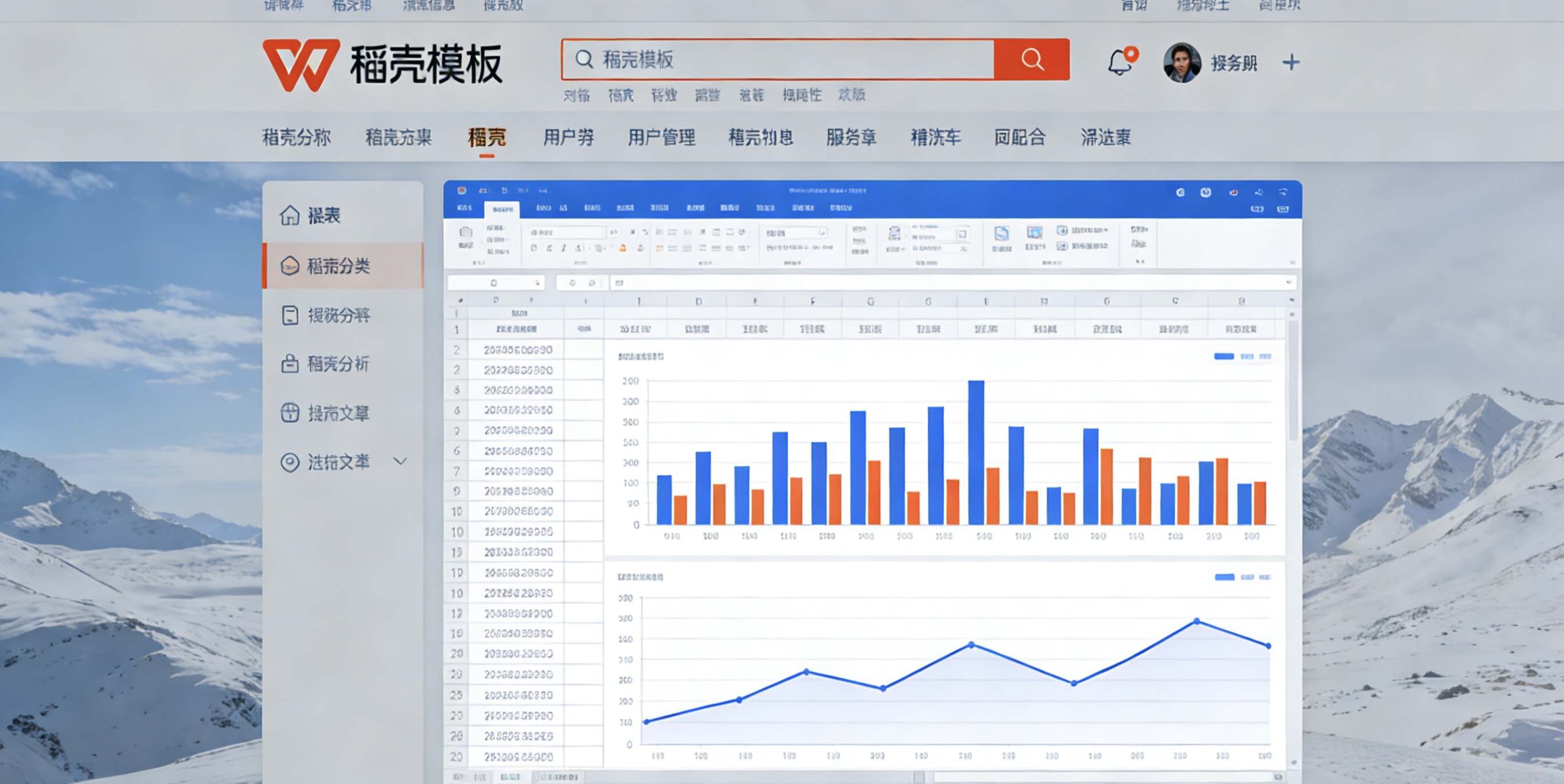Open the Fill Color tool in the ribbon

623,249
